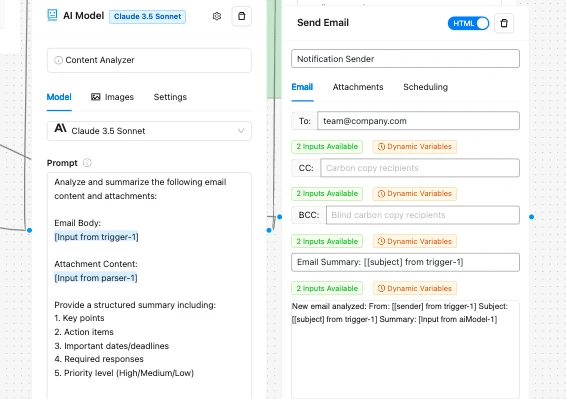Click the 'Attachment Content:' line in prompt
Screen dimensions: 566x399
coord(96,264)
